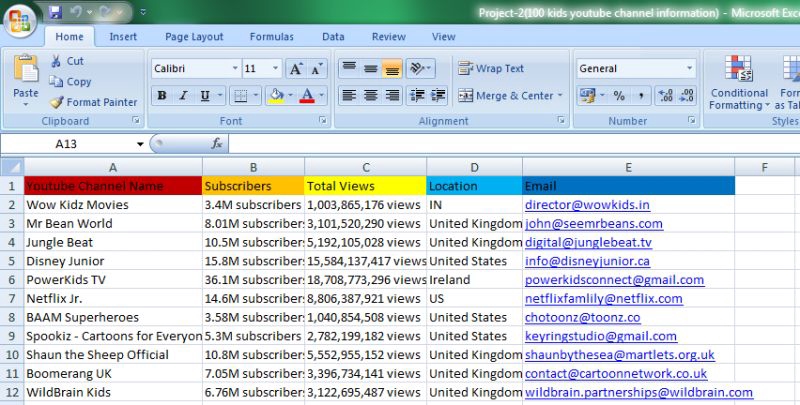Screen dimensions: 800x405
Task: Activate the Format Painter
Action: [x=94, y=102]
